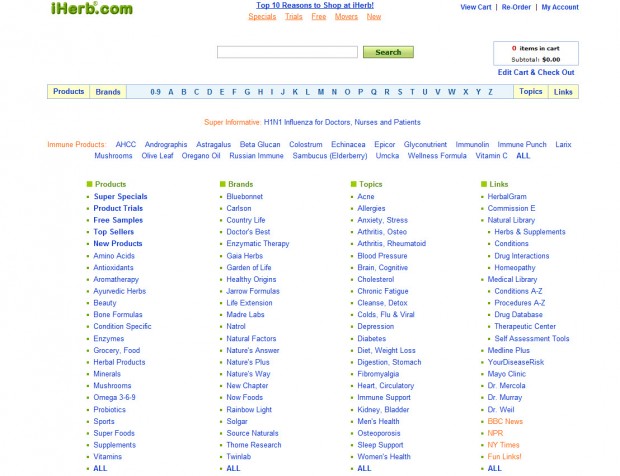The height and width of the screenshot is (476, 620).
Task: Open Free Samples in Products list
Action: tap(118, 220)
